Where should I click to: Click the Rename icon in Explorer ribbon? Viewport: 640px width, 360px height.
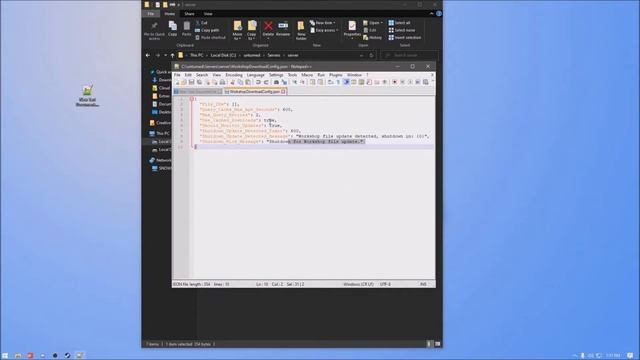click(283, 26)
